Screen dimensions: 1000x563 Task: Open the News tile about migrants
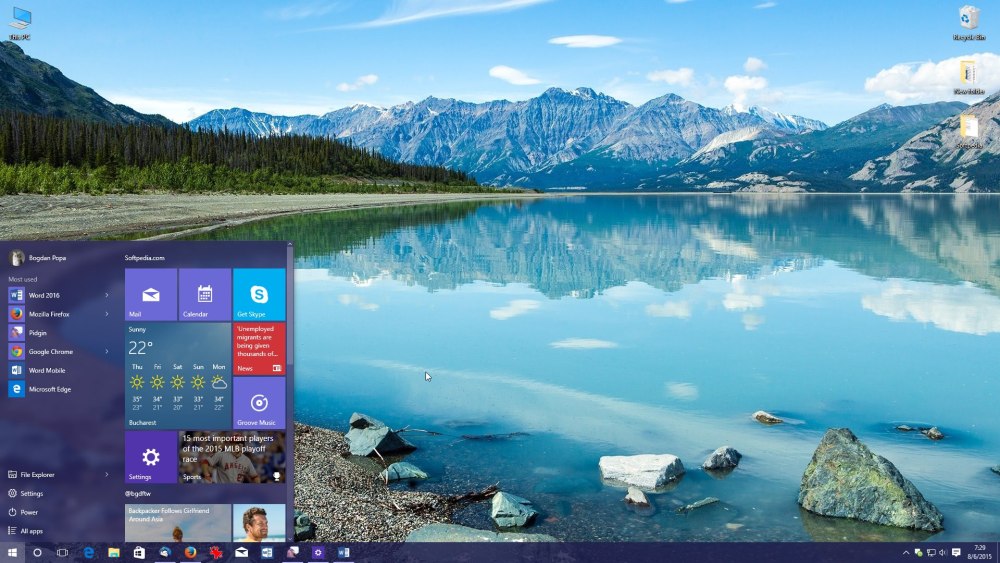click(x=259, y=348)
